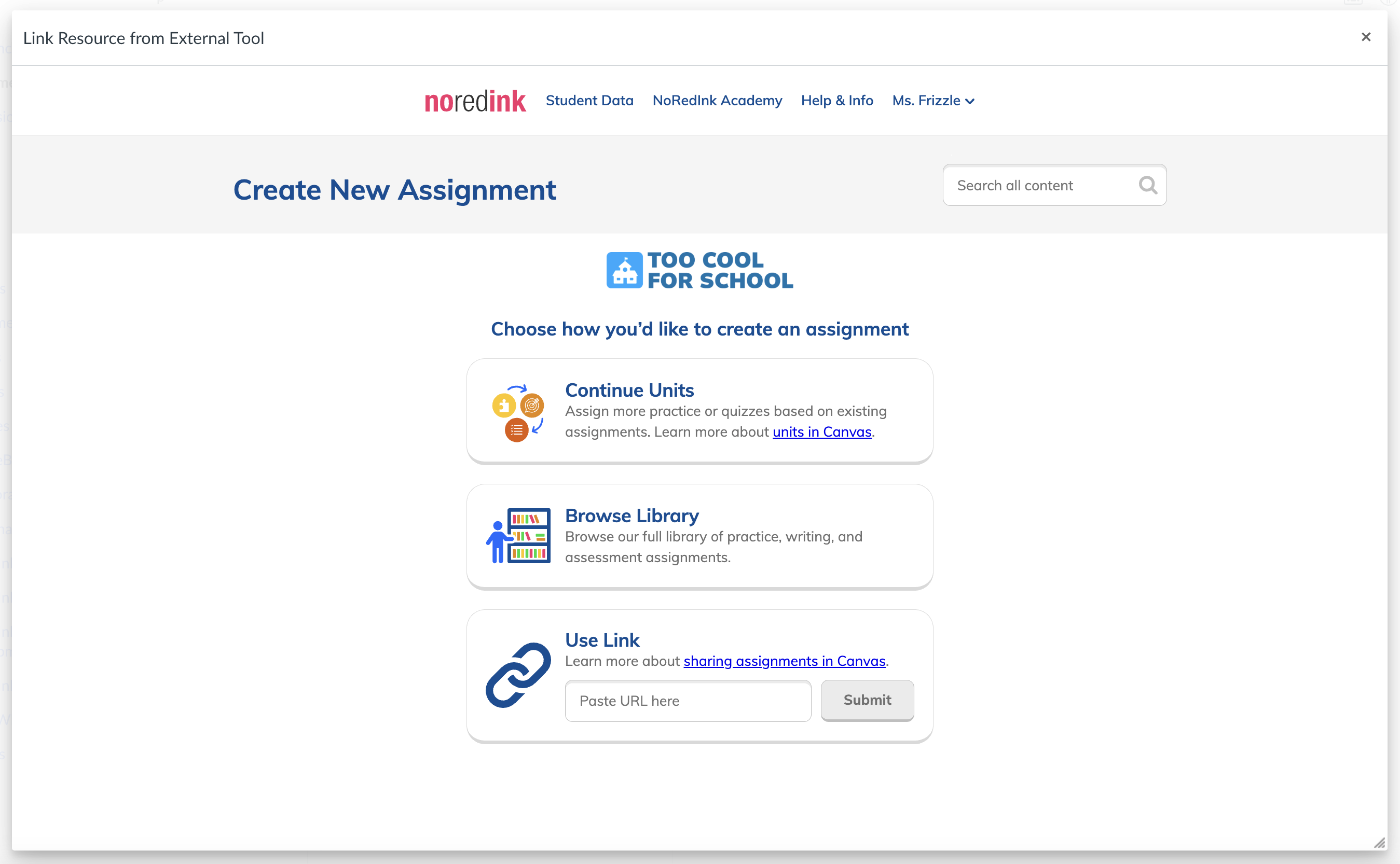Open the NoRedInk Academy menu item
Image resolution: width=1400 pixels, height=864 pixels.
pos(717,100)
